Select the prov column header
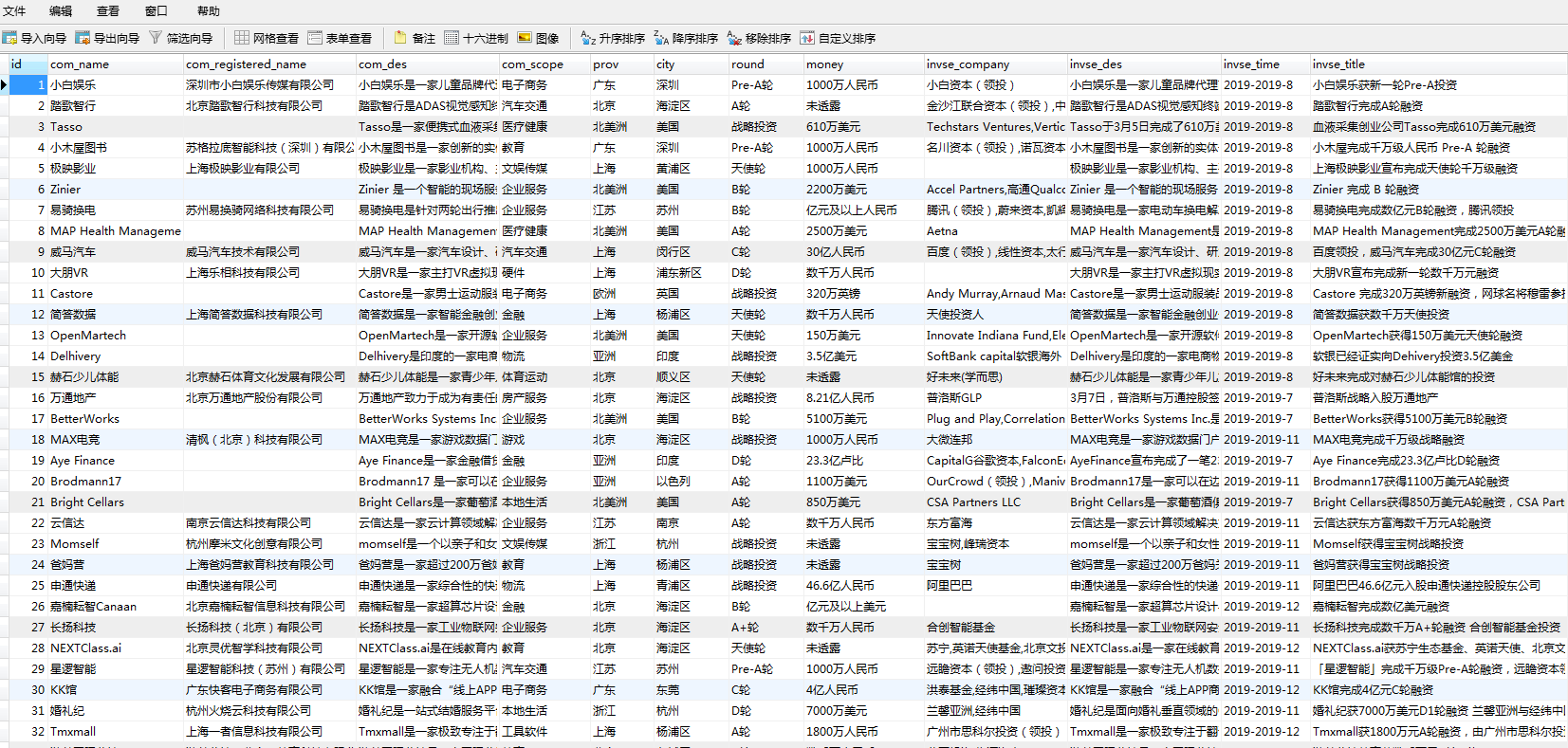 pyautogui.click(x=621, y=64)
